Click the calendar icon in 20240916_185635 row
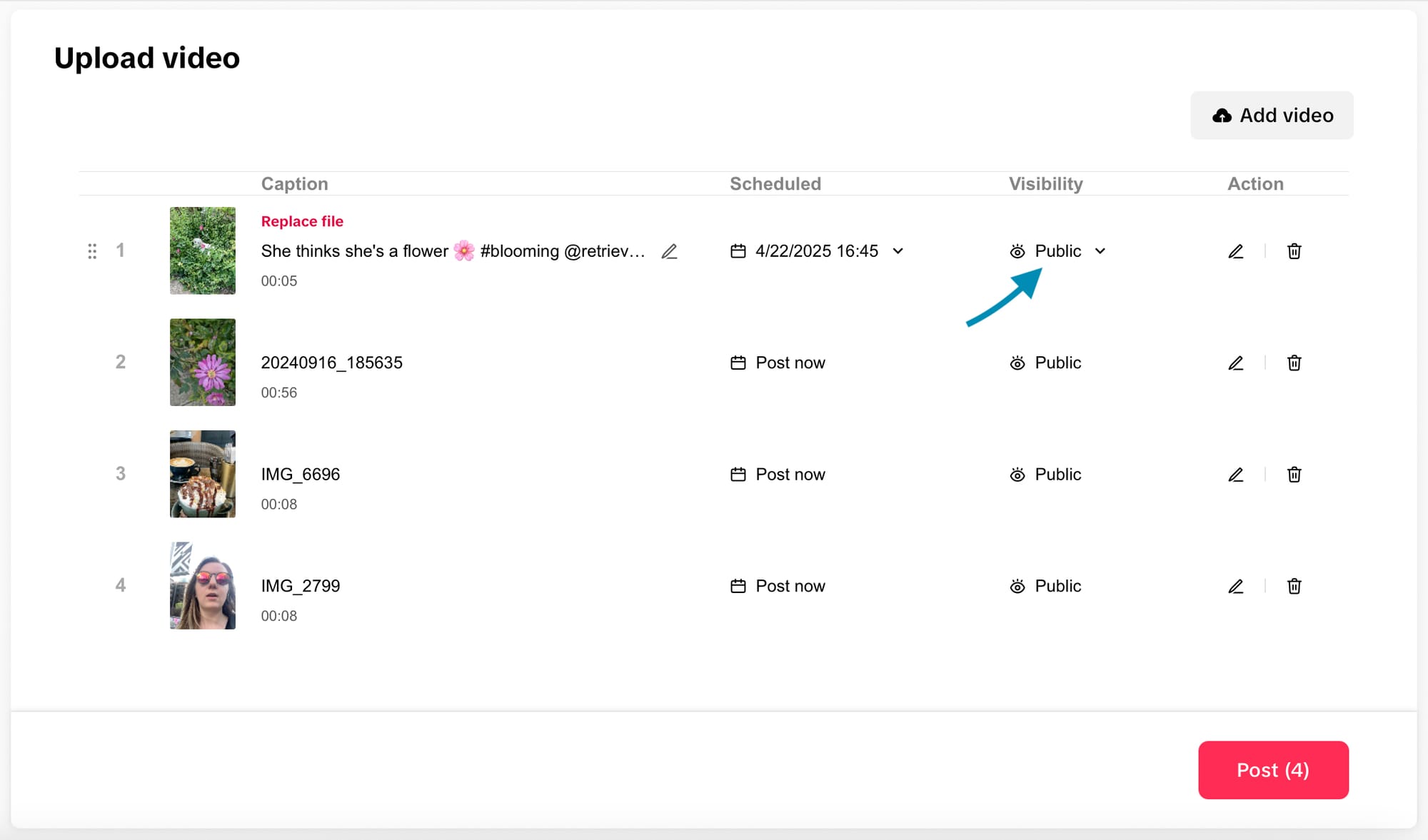Image resolution: width=1428 pixels, height=840 pixels. 738,363
